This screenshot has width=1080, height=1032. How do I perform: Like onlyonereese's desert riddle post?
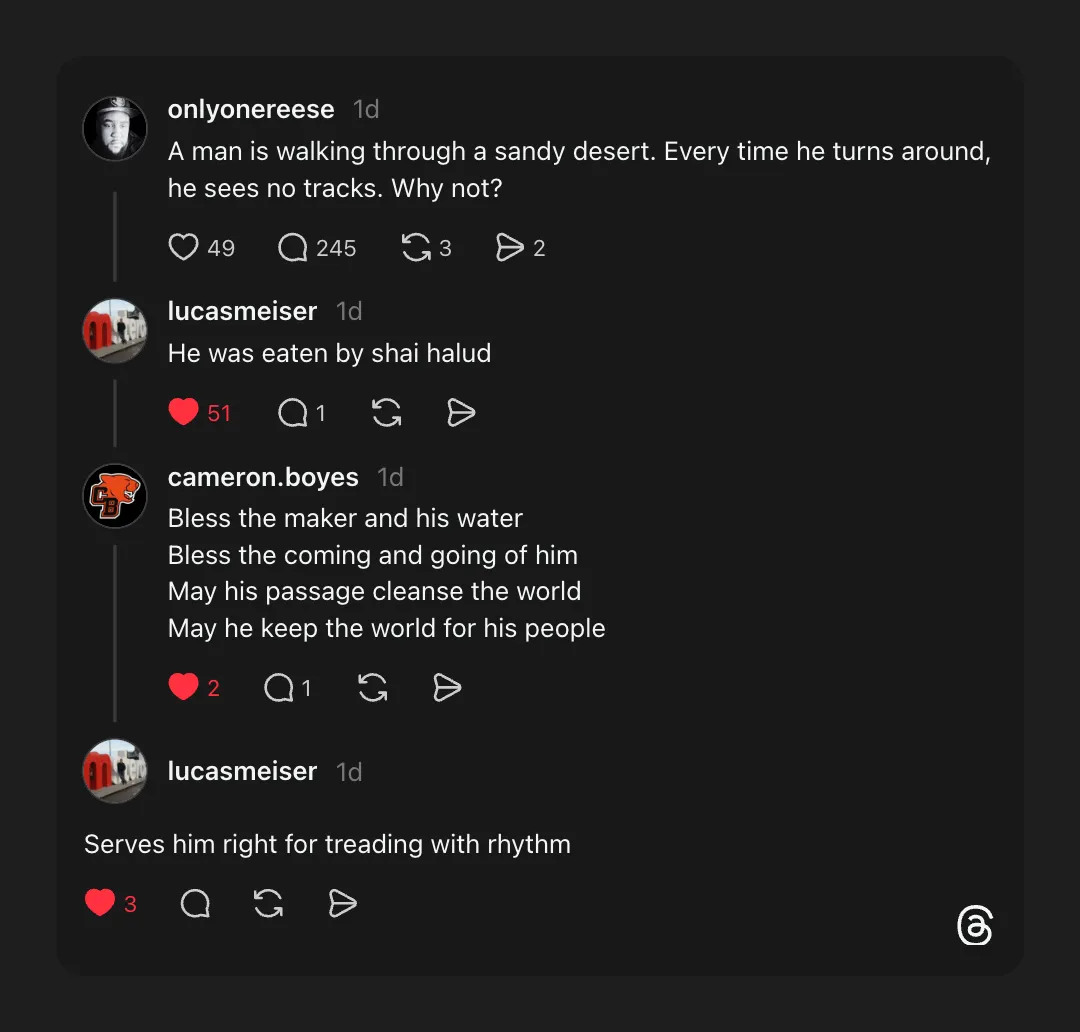point(184,248)
